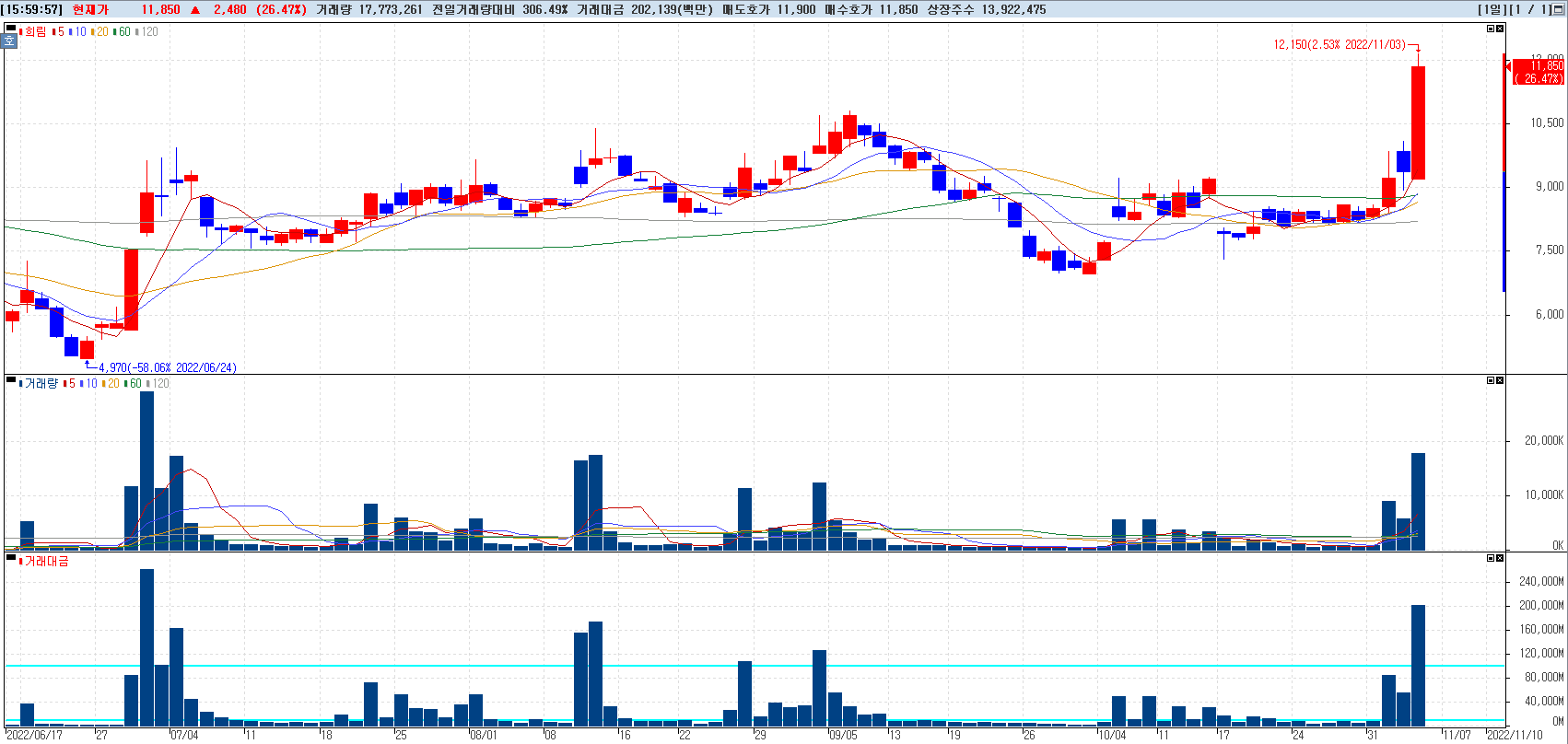Click the vertical price range bar on right
1568x744 pixels.
pos(1504,173)
